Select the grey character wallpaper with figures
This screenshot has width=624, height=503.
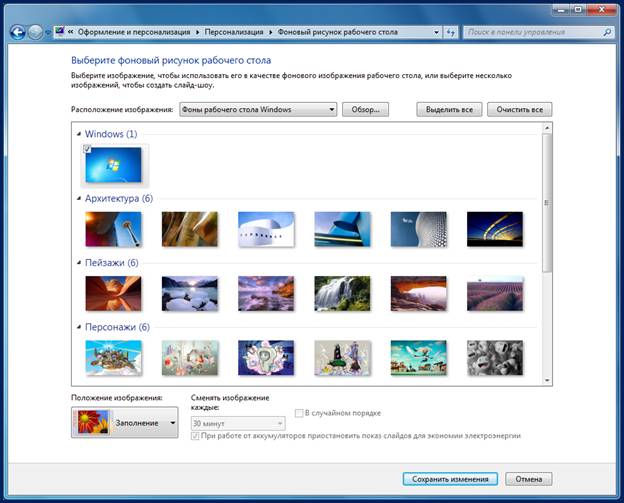pos(342,358)
